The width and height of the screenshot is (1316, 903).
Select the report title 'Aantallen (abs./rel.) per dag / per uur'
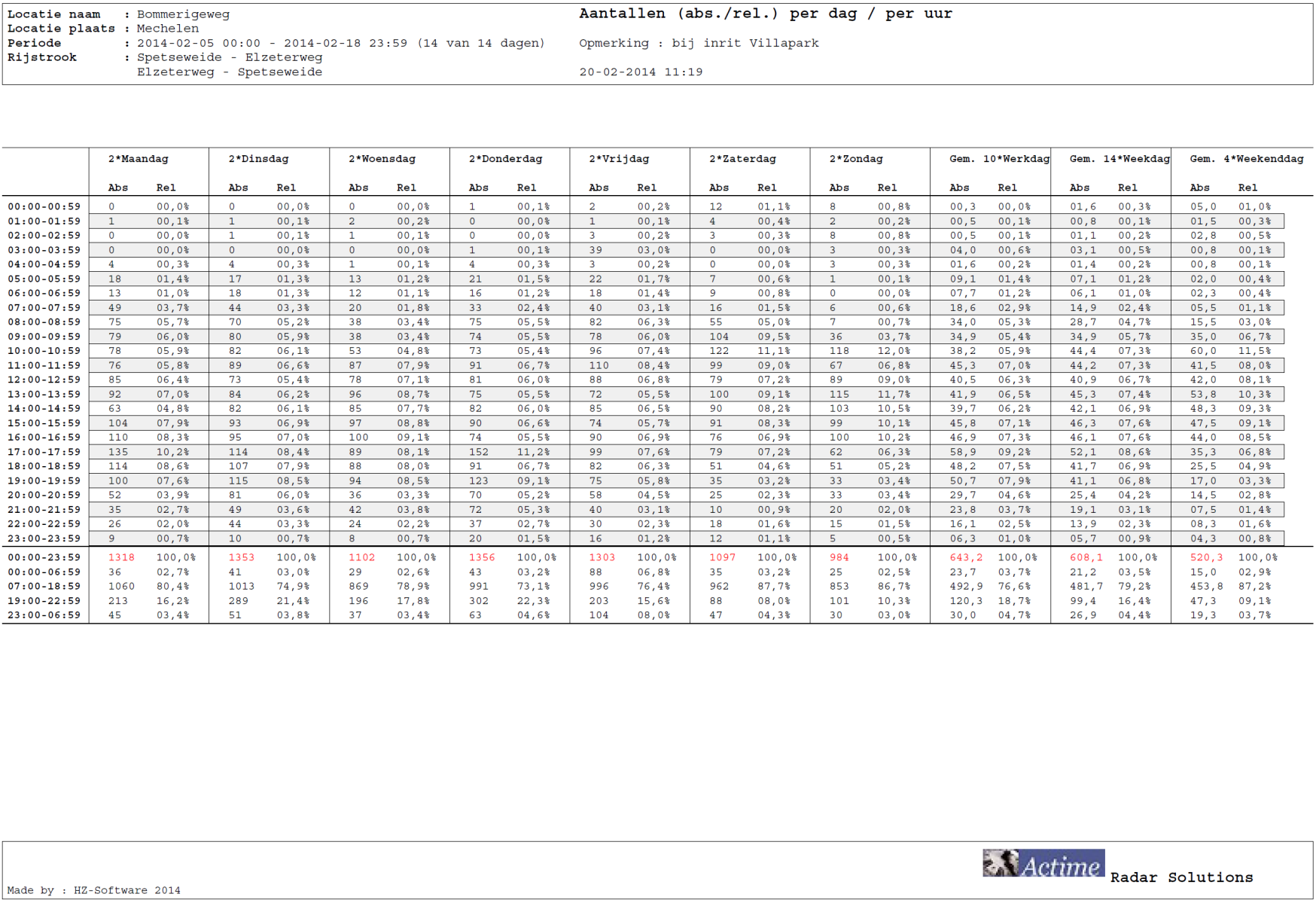click(766, 14)
